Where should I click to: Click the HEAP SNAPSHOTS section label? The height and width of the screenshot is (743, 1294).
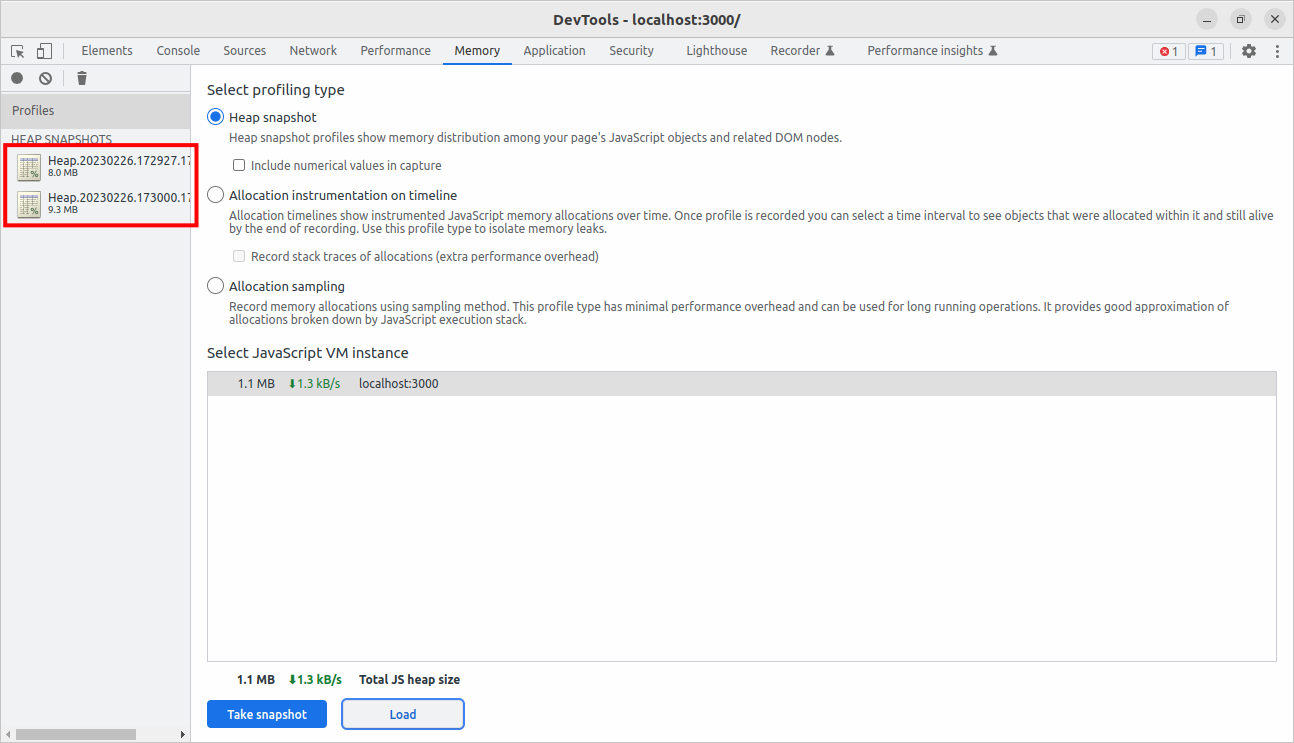62,140
